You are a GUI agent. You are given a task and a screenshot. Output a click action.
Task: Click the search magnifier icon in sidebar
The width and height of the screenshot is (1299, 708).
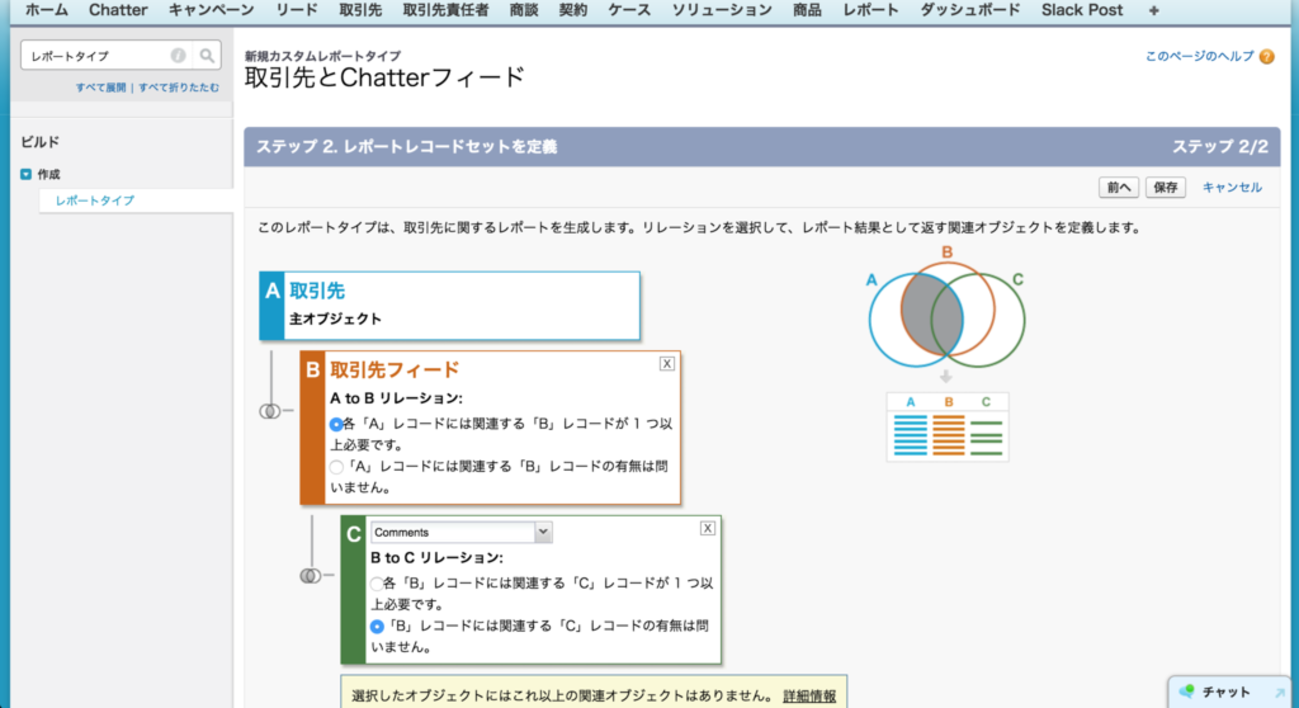click(206, 56)
